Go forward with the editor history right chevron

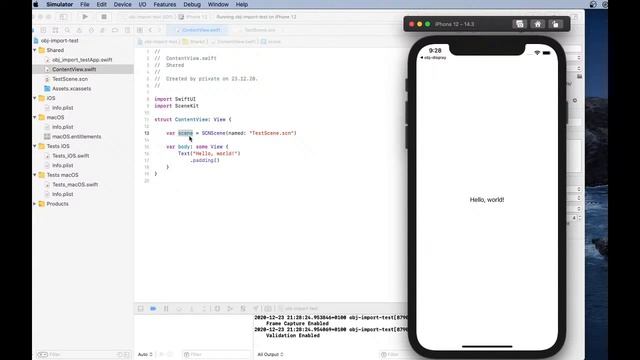click(159, 30)
